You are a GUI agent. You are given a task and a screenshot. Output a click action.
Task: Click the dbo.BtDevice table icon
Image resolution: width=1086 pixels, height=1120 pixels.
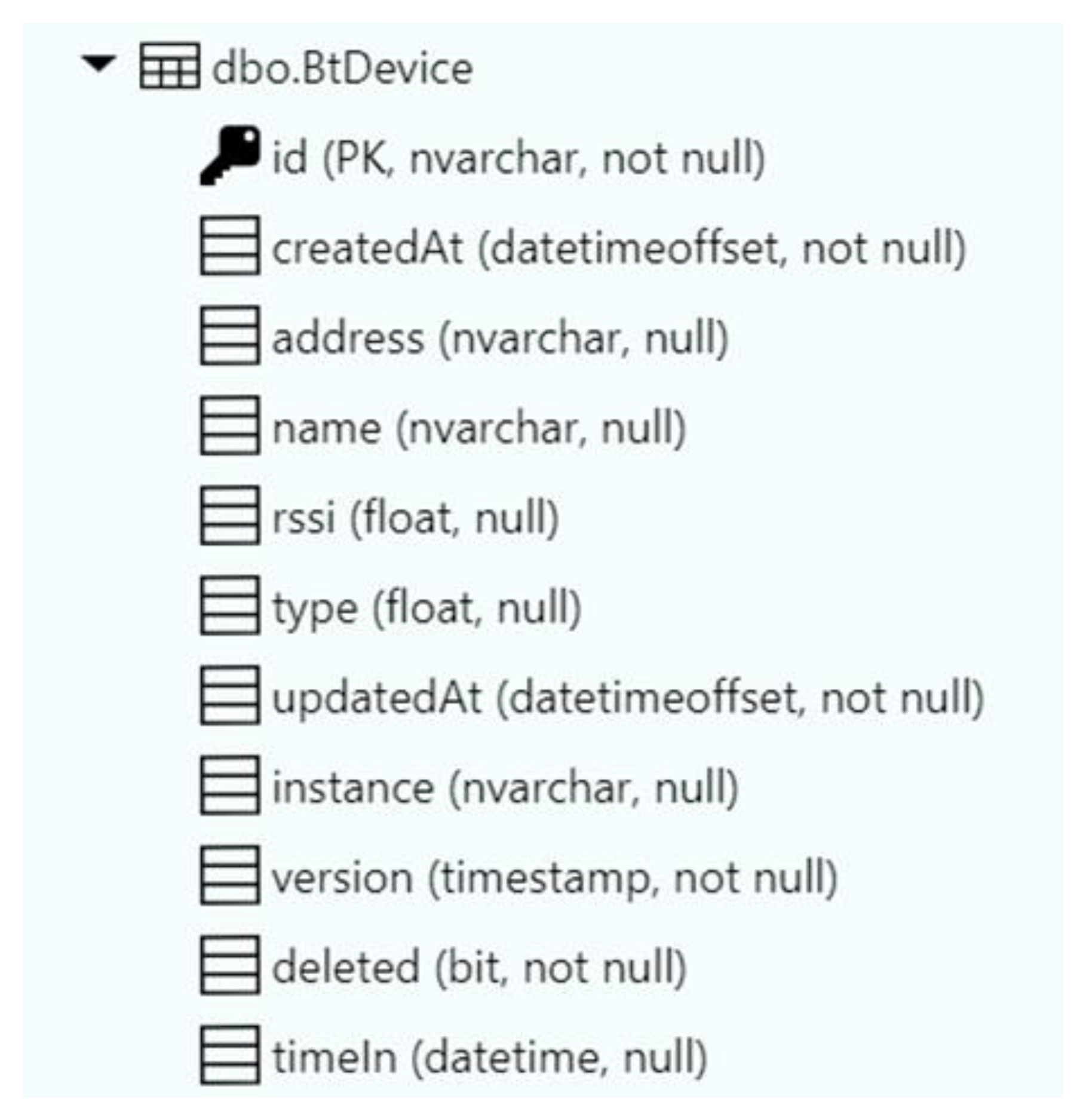tap(169, 66)
